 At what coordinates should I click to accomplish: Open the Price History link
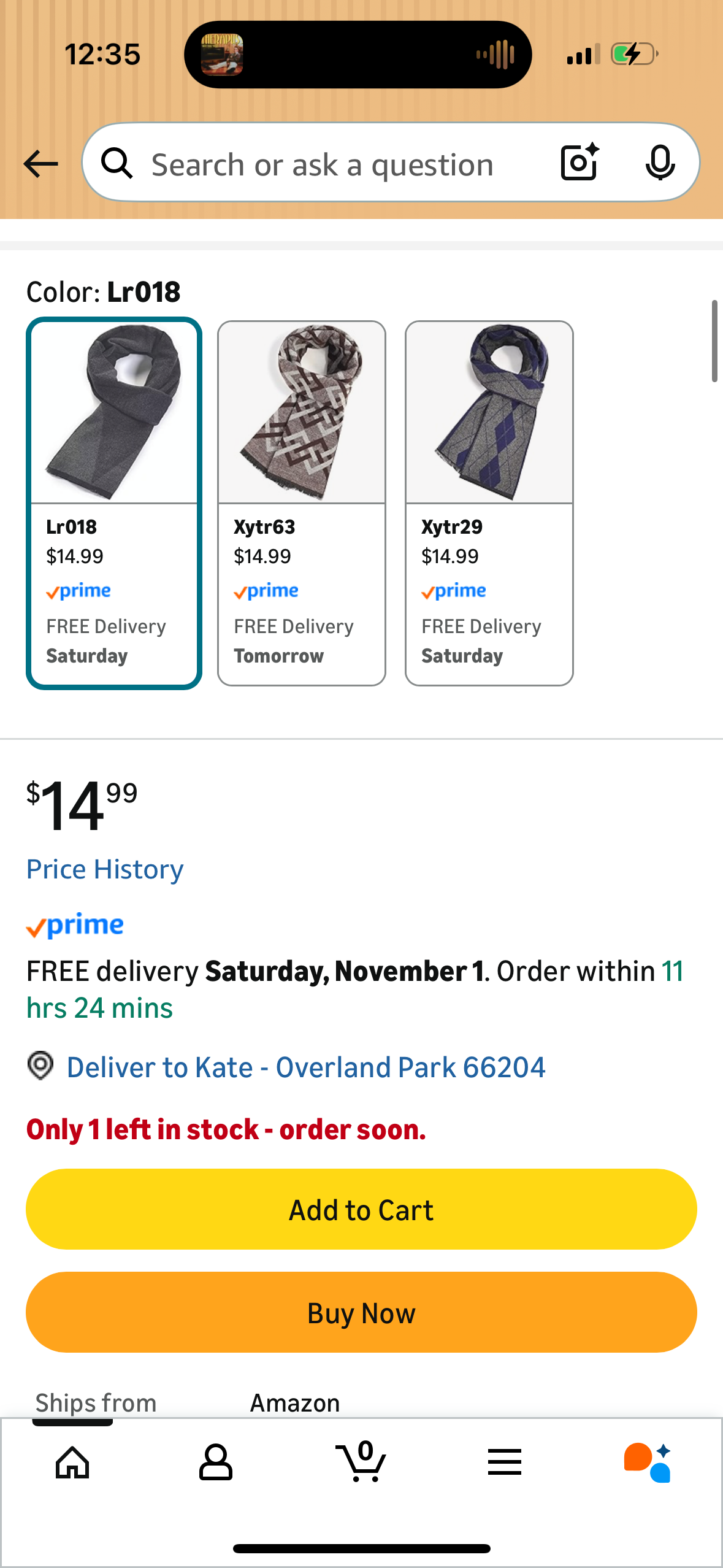[x=105, y=869]
